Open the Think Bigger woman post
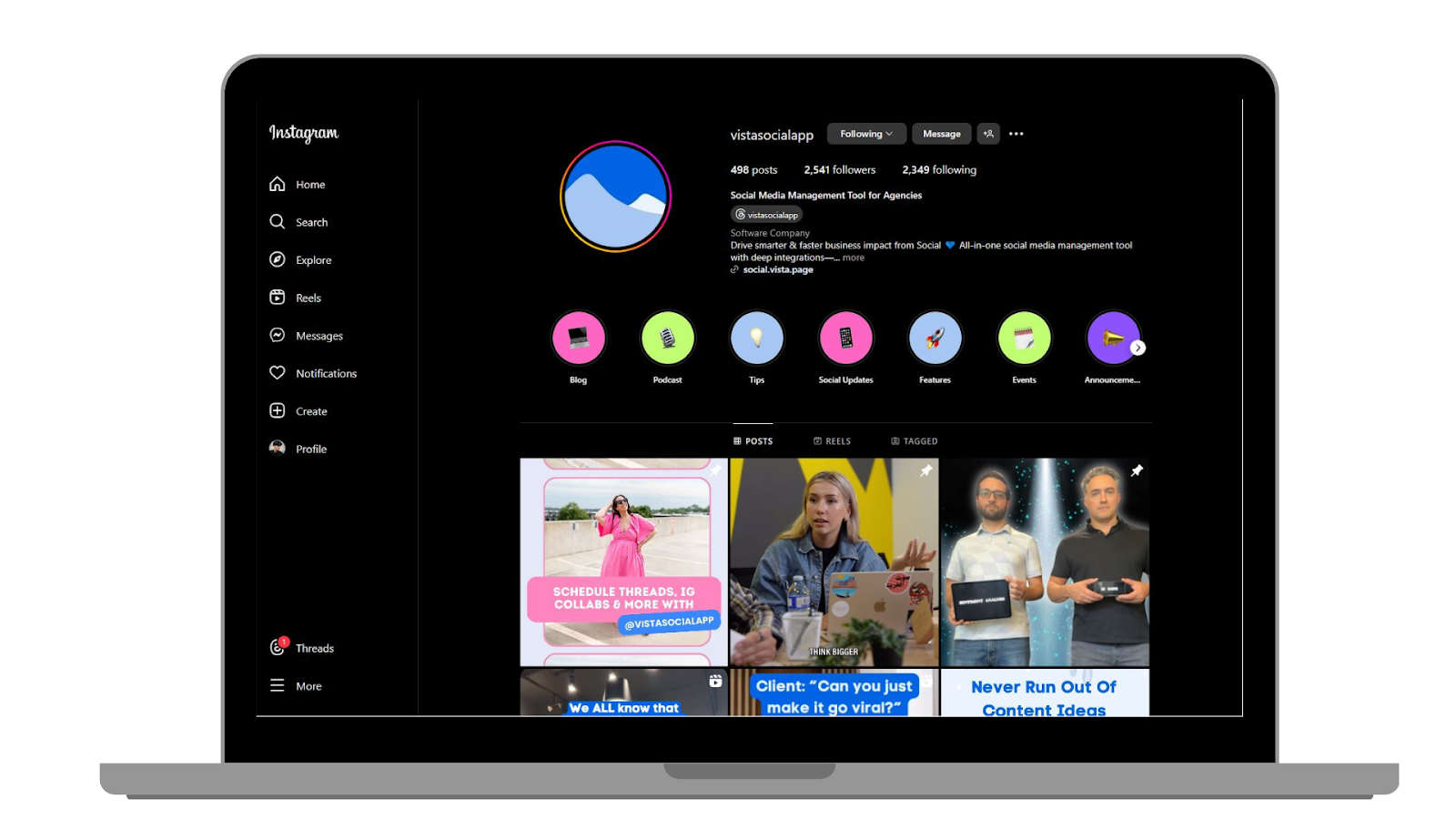Image resolution: width=1456 pixels, height=819 pixels. [x=834, y=562]
